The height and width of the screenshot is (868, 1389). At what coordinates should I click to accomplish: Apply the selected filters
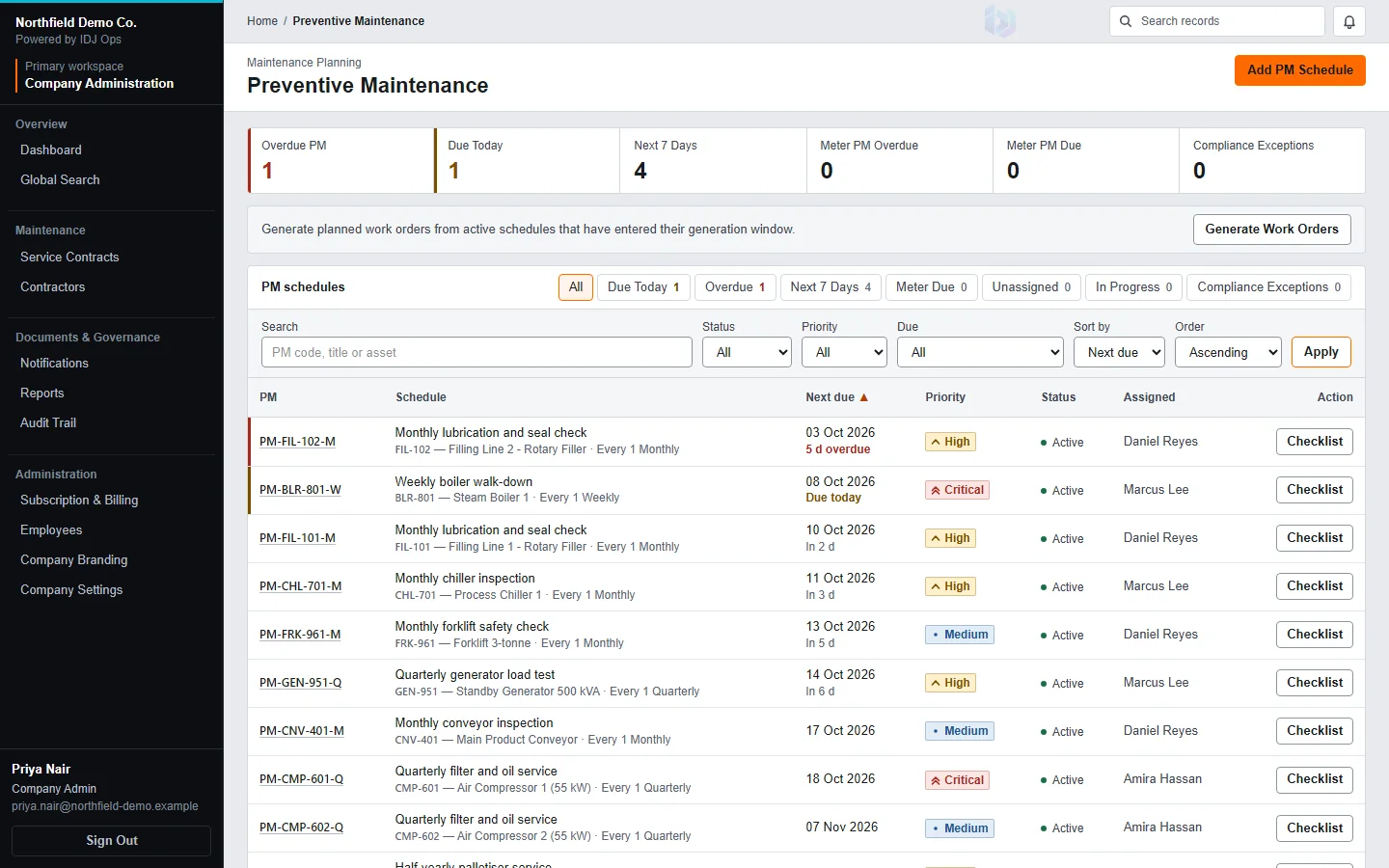tap(1321, 352)
